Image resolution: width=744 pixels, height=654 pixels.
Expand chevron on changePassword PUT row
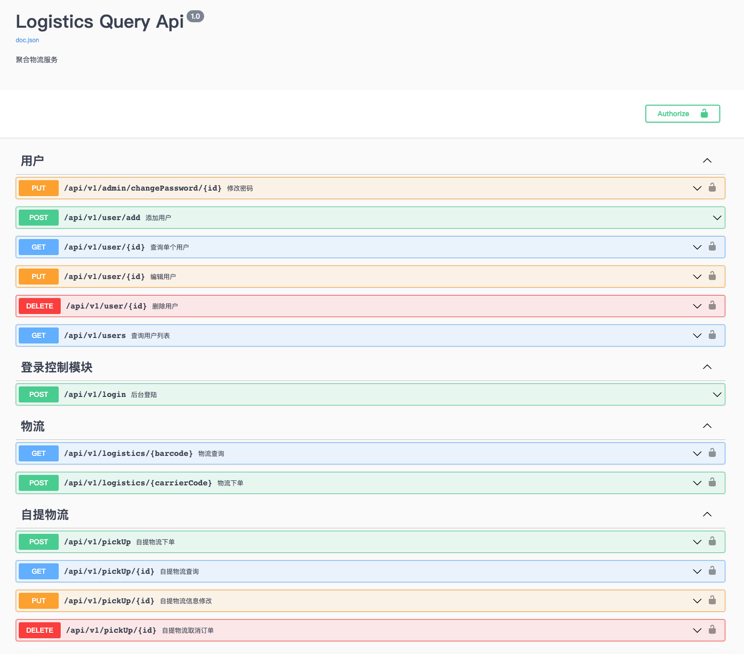click(x=697, y=188)
